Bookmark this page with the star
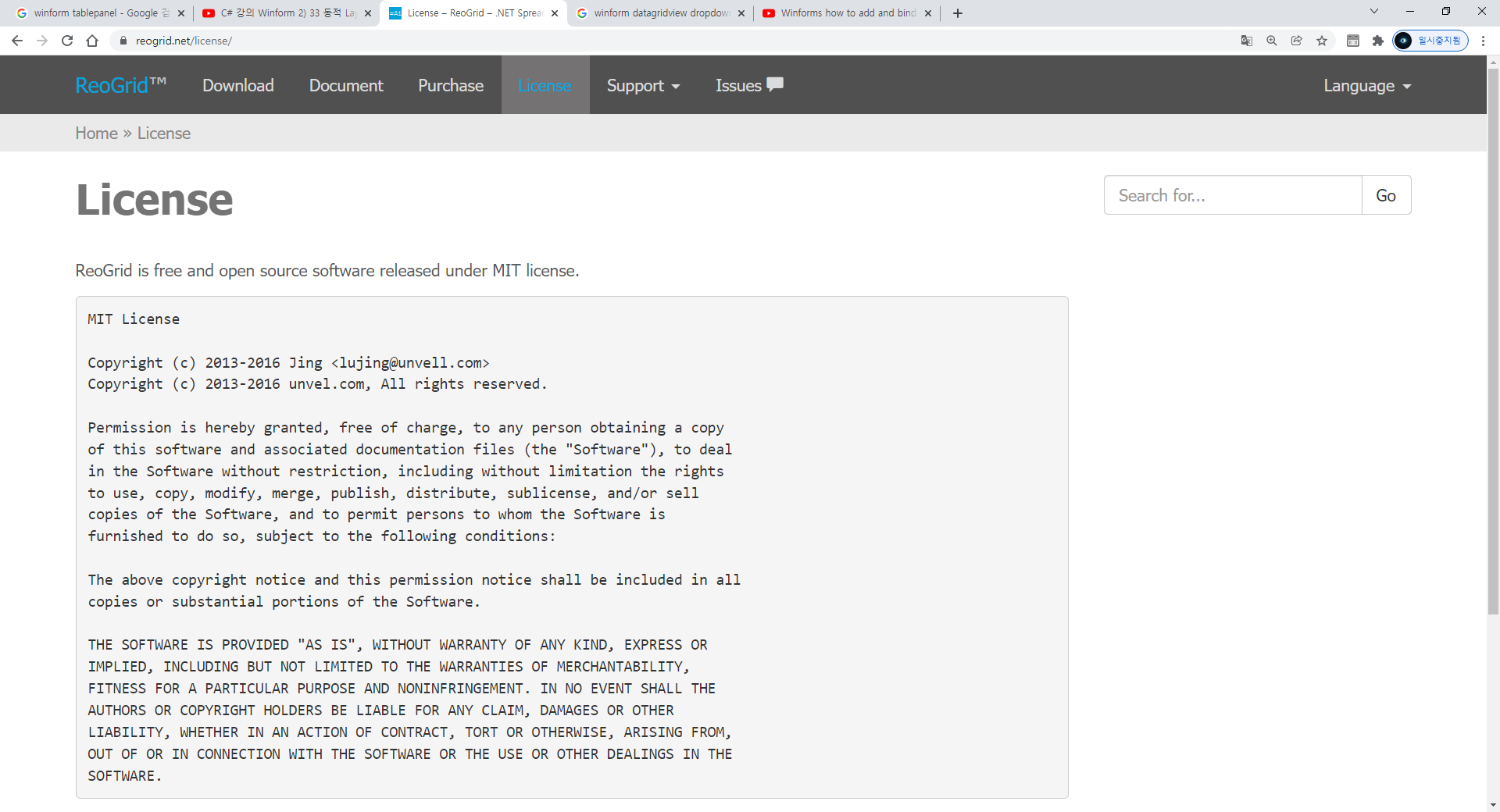 click(1322, 41)
